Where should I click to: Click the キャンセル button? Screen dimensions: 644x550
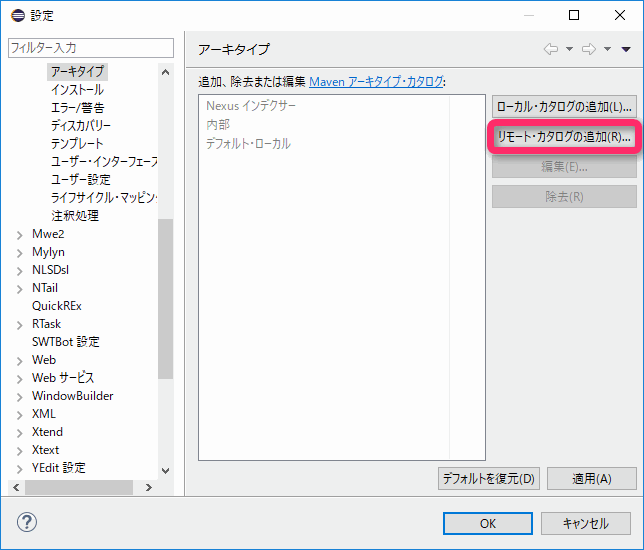(586, 523)
